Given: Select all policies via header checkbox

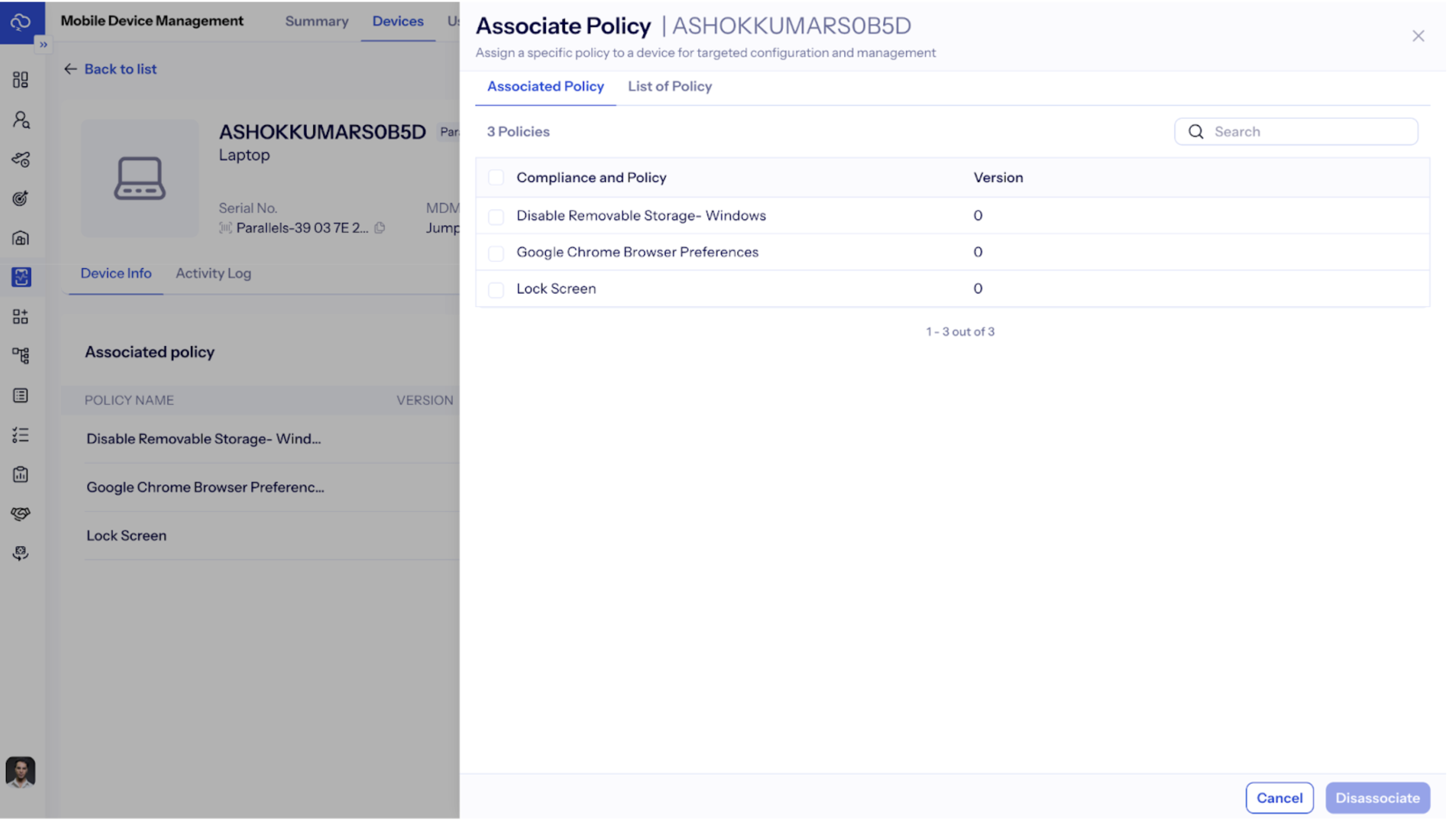Looking at the screenshot, I should pos(496,177).
